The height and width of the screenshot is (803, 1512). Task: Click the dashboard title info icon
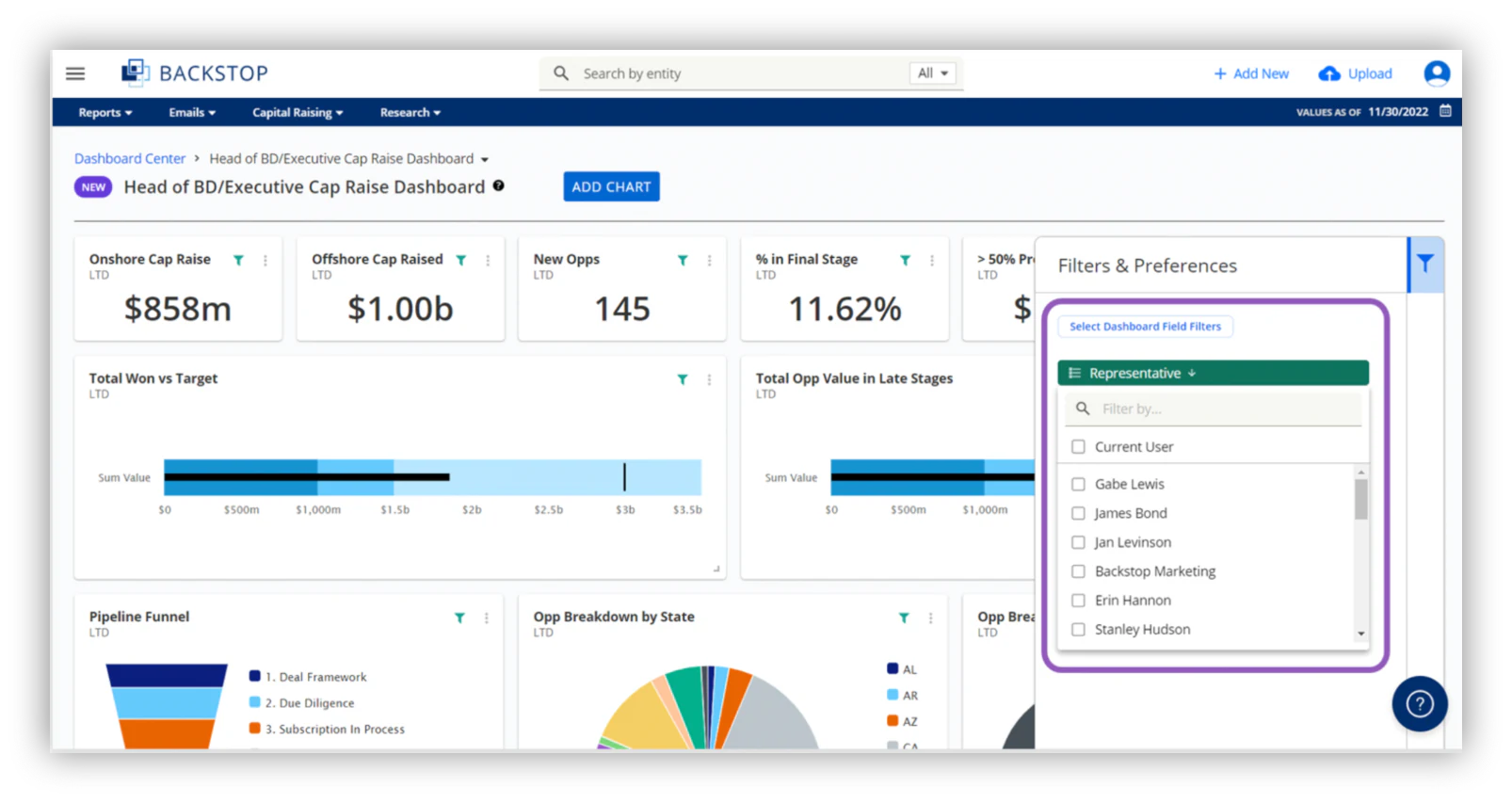(x=499, y=185)
